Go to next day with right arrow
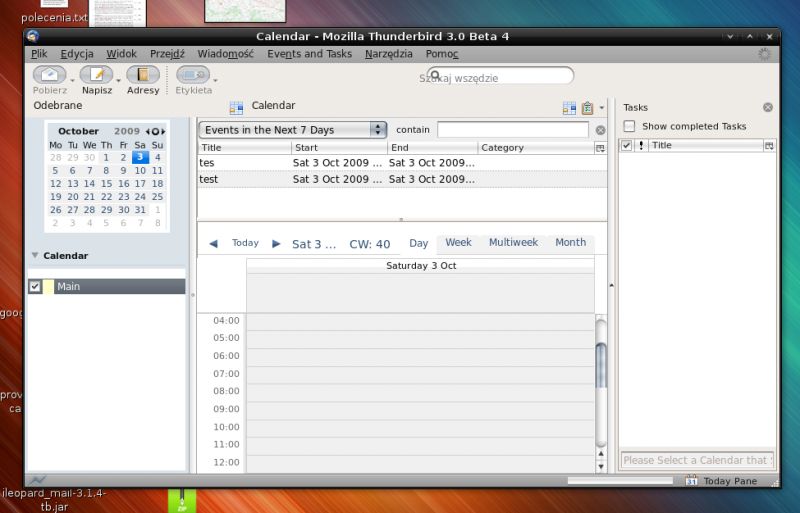The height and width of the screenshot is (513, 800). click(276, 243)
